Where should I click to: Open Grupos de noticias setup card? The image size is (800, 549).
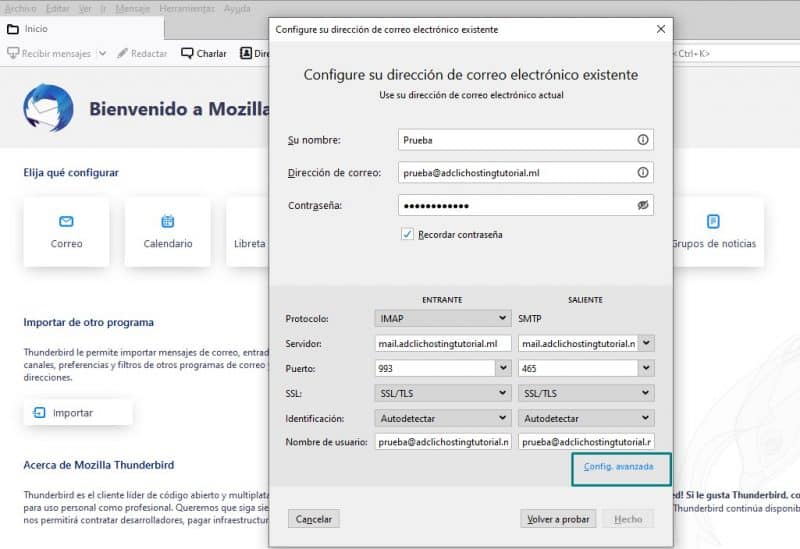[718, 232]
